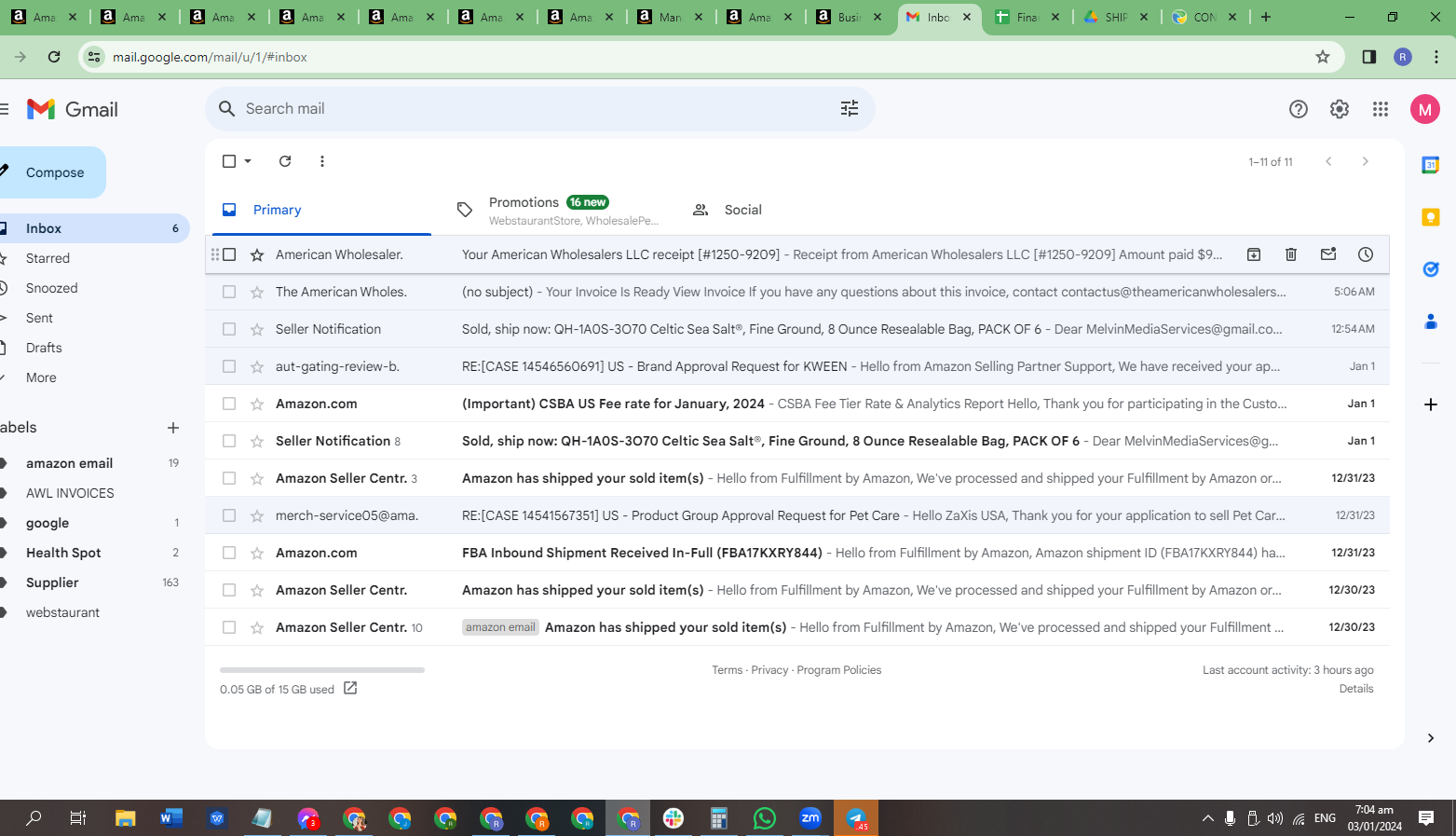Select the American Wholesaler receipt email checkbox

[x=229, y=254]
